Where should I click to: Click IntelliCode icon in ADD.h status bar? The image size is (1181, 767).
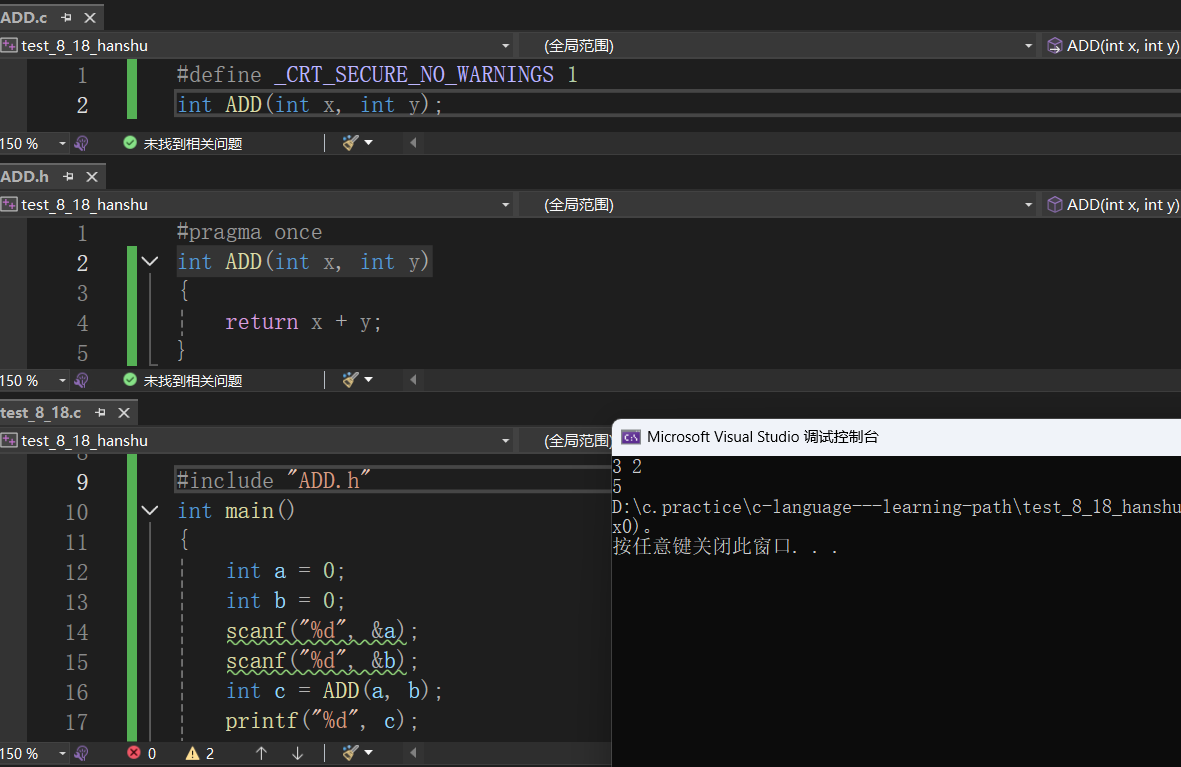coord(81,380)
